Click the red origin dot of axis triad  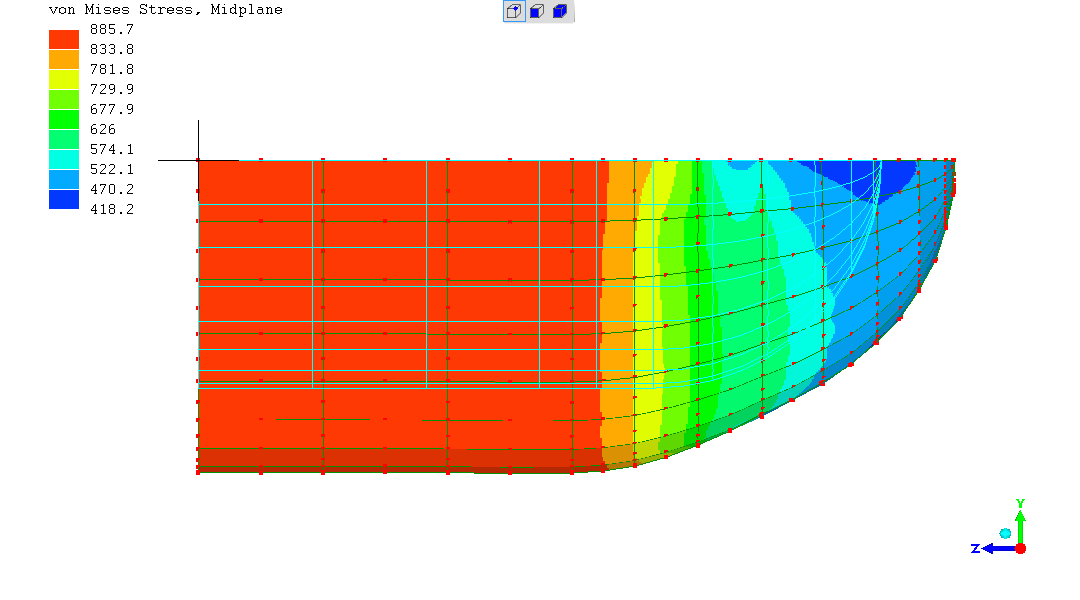pyautogui.click(x=1020, y=548)
